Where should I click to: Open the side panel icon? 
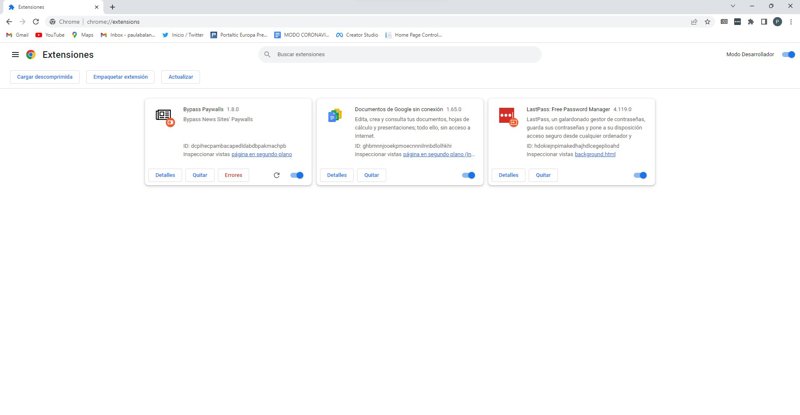click(764, 21)
